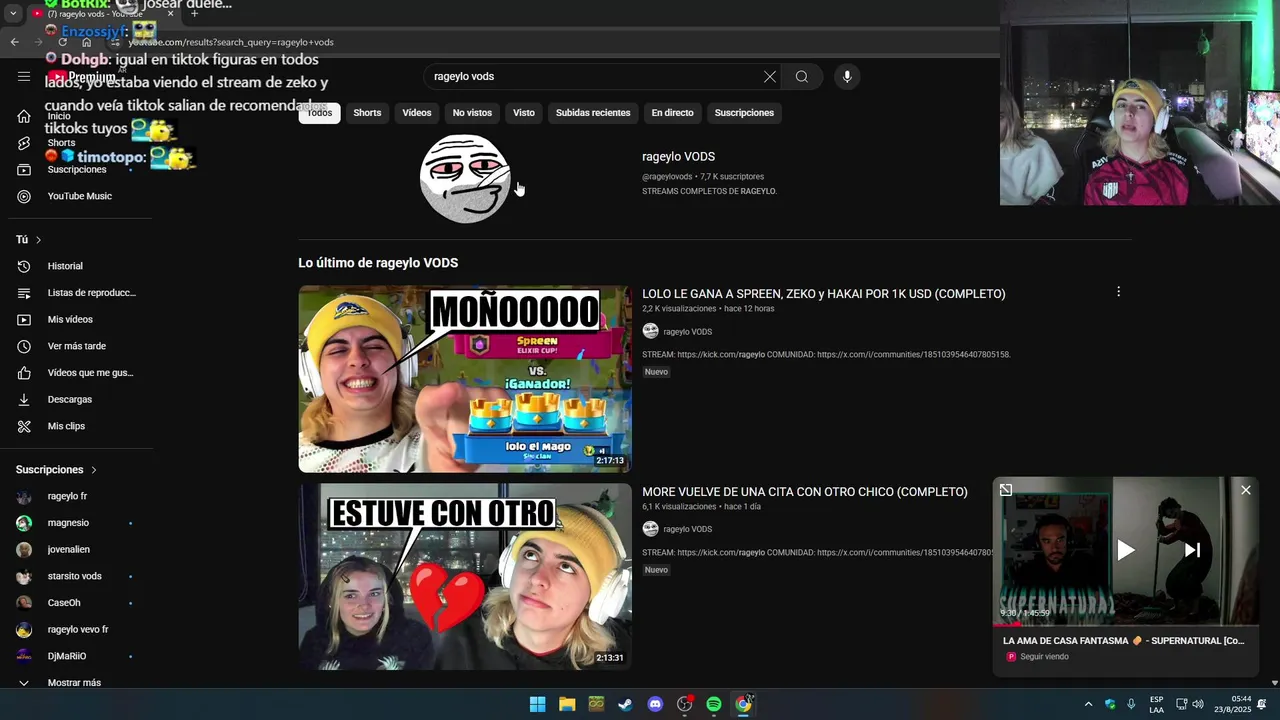Open Chrome tab search dropdown

(x=13, y=13)
